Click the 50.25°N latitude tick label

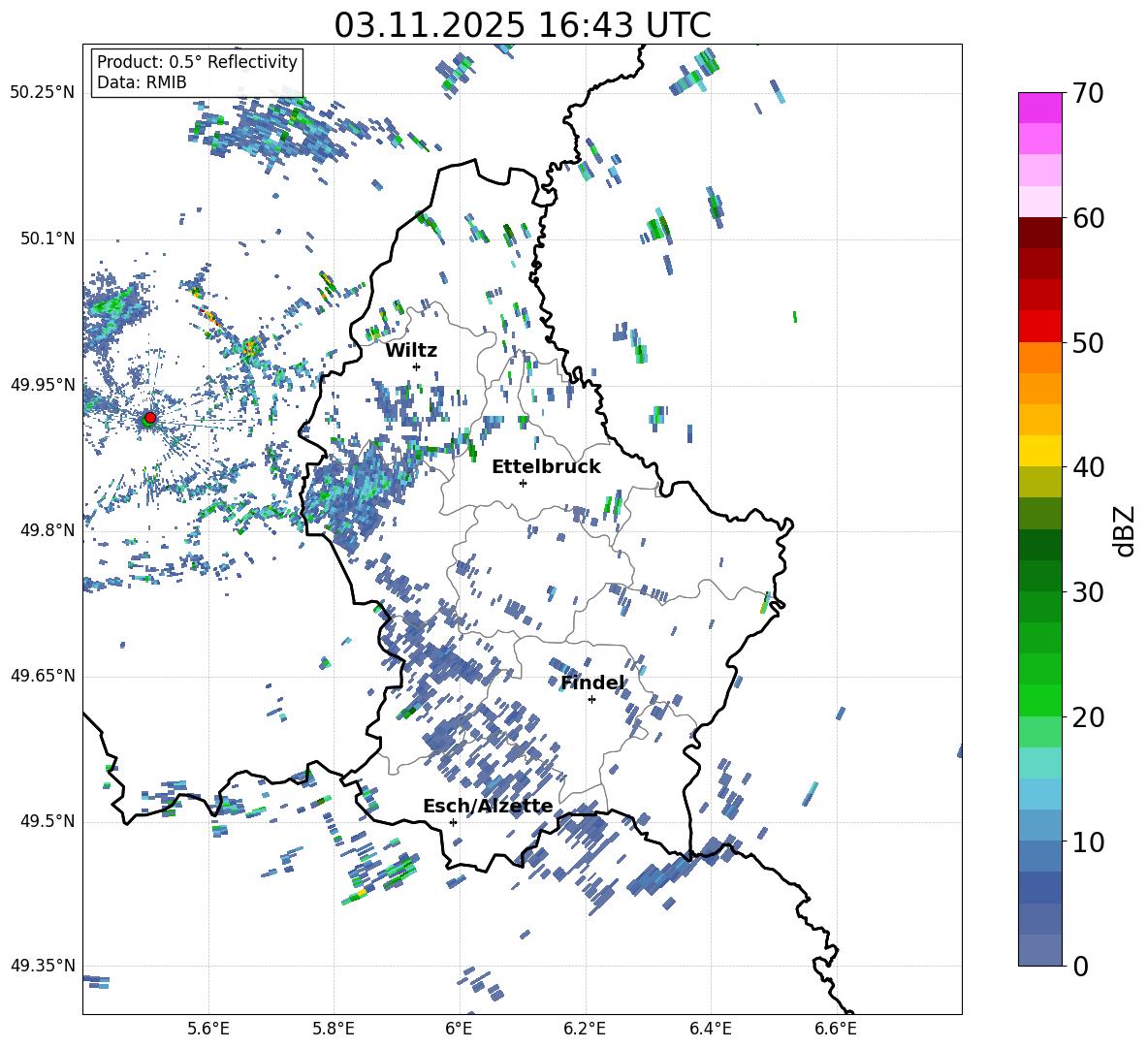(x=42, y=93)
